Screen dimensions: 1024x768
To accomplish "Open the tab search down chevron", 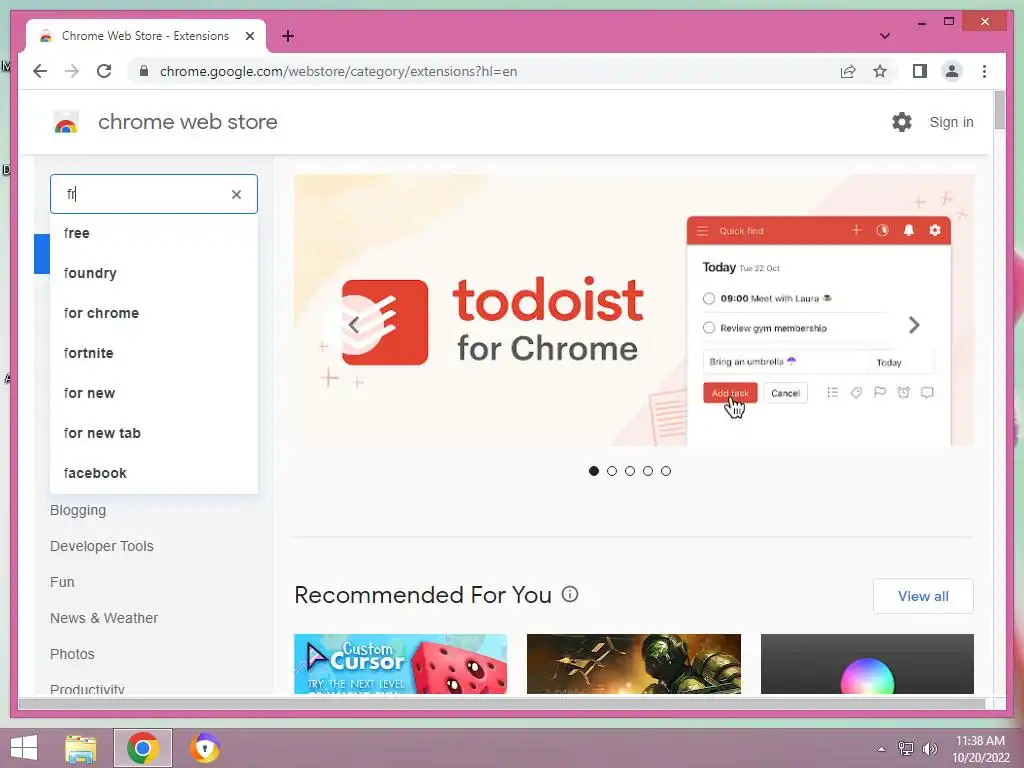I will pyautogui.click(x=884, y=36).
